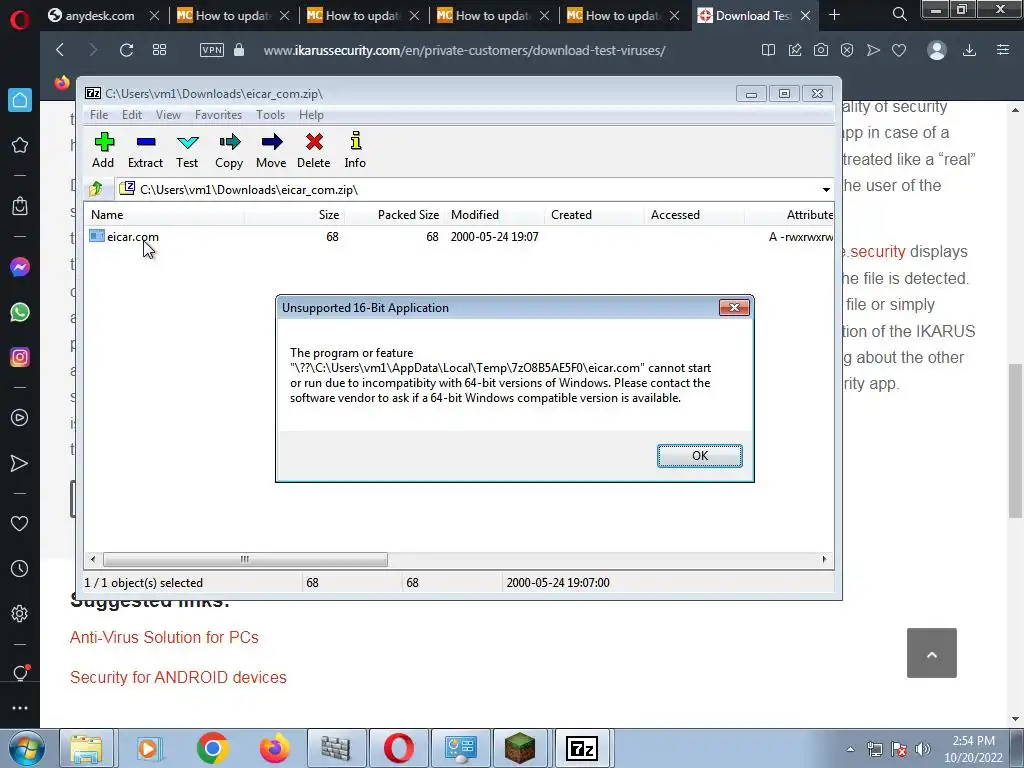The height and width of the screenshot is (768, 1024).
Task: Click the scroll-to-top arrow button on page
Action: coord(931,653)
